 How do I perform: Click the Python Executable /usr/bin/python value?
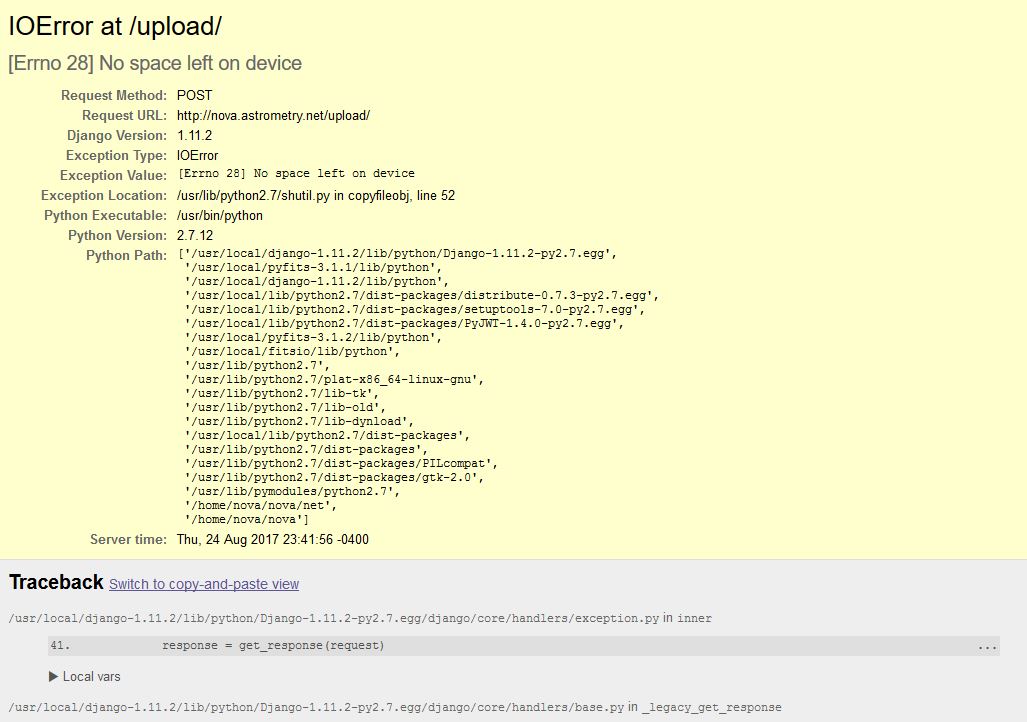(x=219, y=215)
